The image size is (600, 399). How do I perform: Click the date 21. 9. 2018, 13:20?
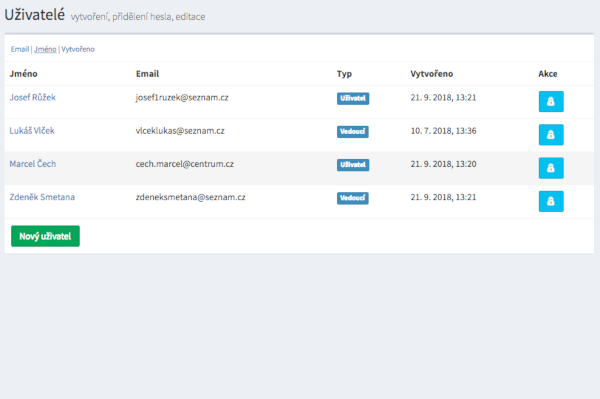coord(443,164)
